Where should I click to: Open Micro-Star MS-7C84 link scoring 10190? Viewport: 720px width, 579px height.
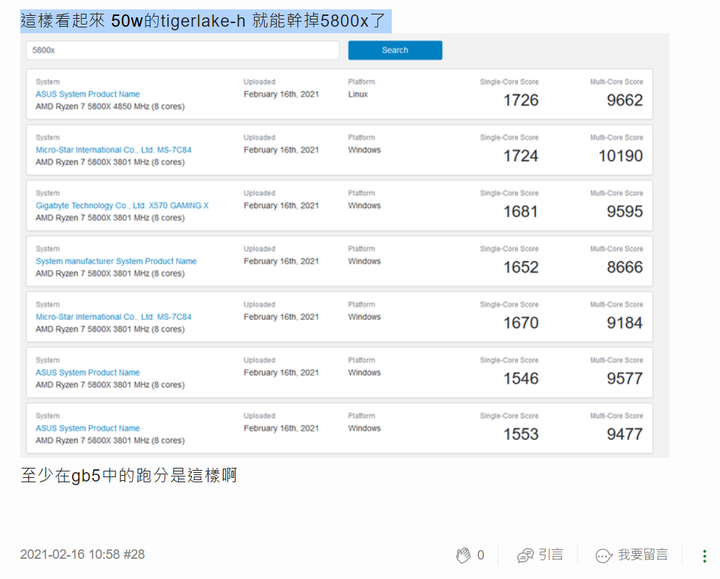tap(113, 150)
